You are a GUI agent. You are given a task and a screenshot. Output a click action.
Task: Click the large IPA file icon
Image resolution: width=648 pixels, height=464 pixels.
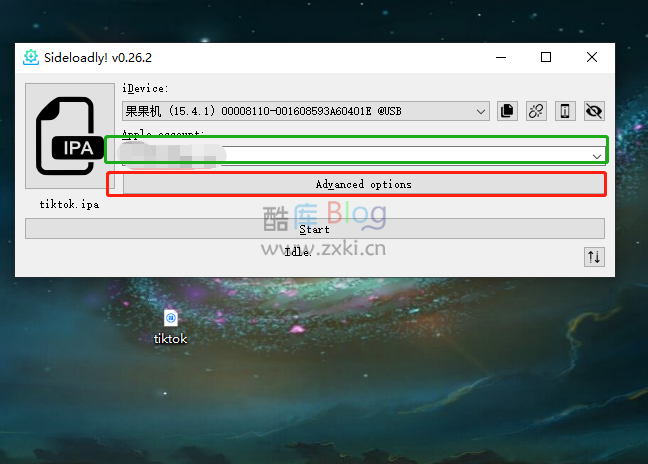70,136
